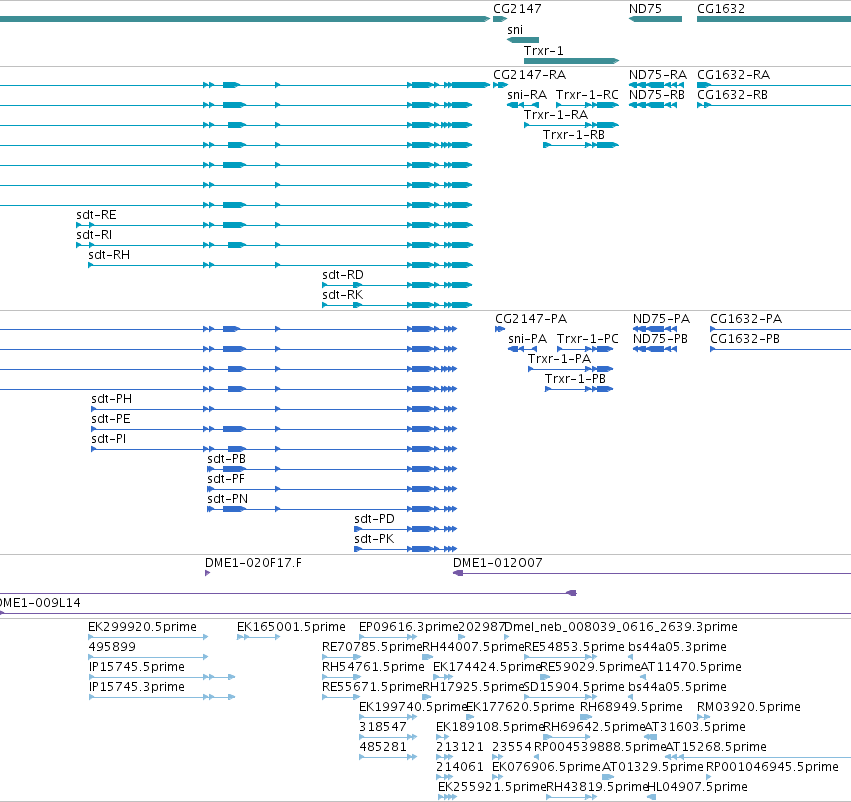
Task: Select the CG2147 gene label
Action: [517, 9]
